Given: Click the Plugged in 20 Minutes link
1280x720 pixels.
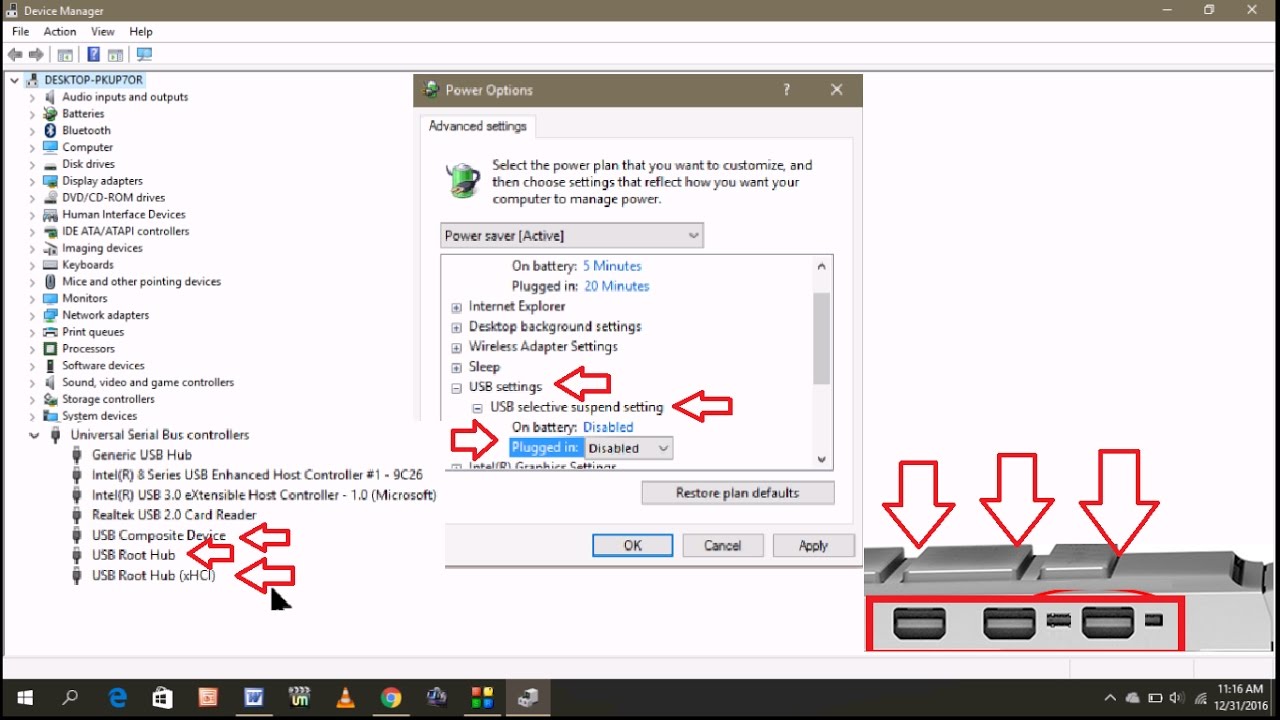Looking at the screenshot, I should (x=617, y=286).
